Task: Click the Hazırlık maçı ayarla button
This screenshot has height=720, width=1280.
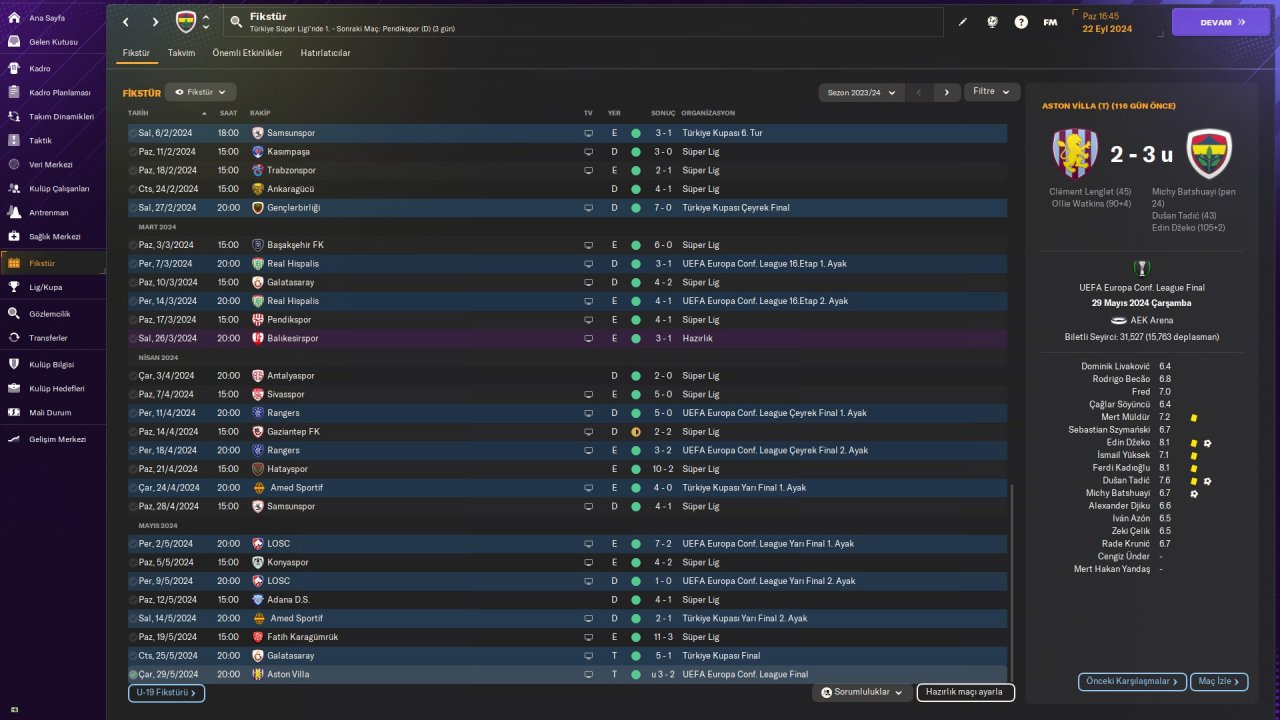Action: point(965,692)
